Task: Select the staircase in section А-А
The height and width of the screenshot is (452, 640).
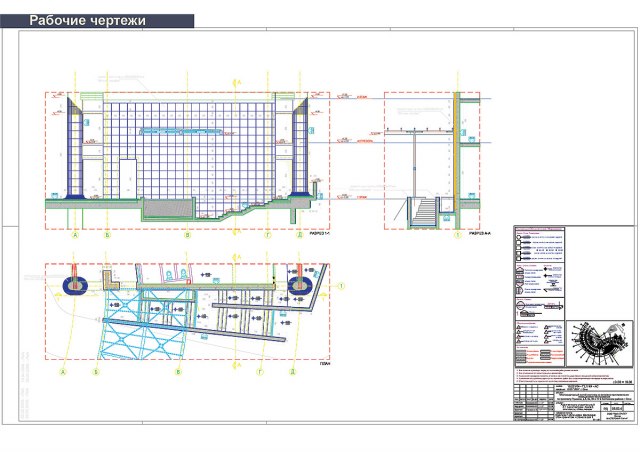Action: [x=424, y=212]
